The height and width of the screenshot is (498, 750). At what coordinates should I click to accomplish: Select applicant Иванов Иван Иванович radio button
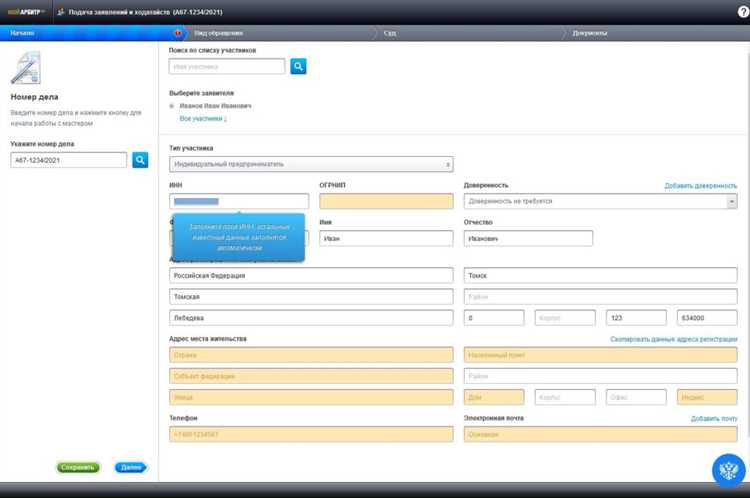point(172,105)
